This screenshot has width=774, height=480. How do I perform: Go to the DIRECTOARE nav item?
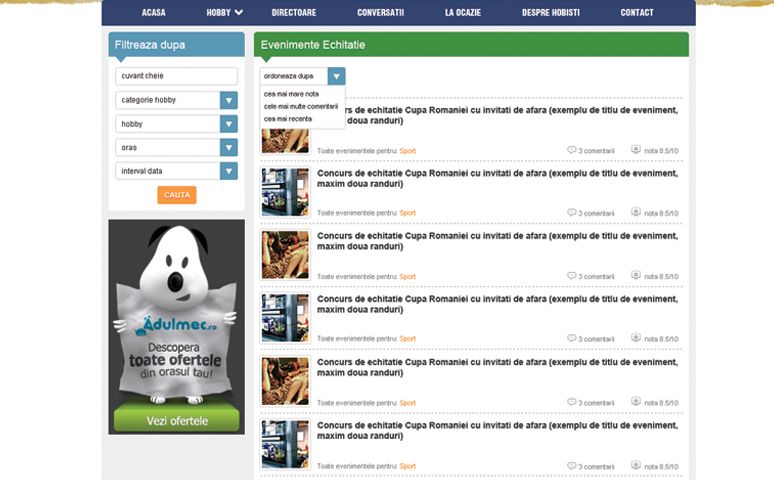[x=294, y=13]
